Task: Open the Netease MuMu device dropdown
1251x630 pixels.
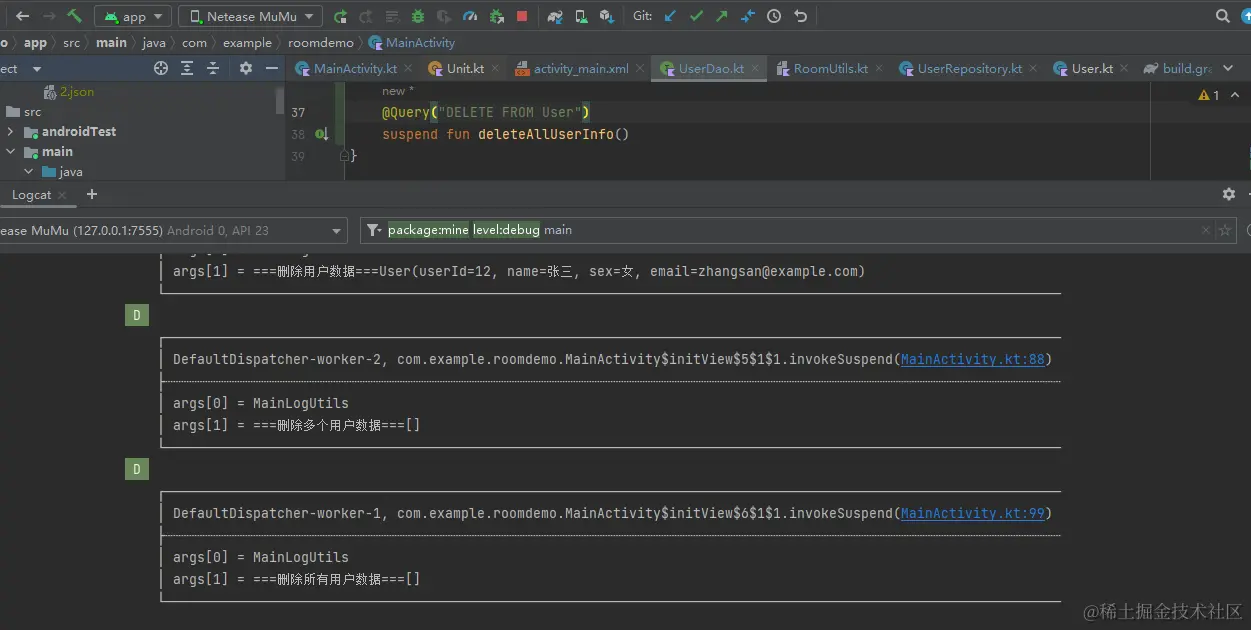Action: [251, 16]
